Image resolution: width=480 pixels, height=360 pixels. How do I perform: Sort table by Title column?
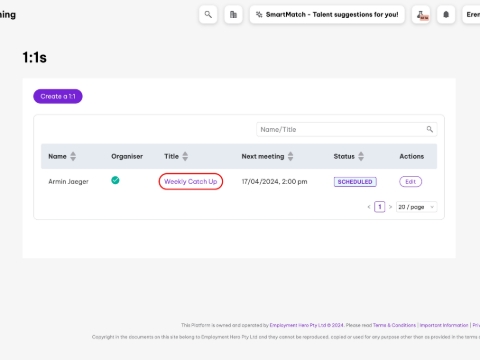click(x=185, y=156)
